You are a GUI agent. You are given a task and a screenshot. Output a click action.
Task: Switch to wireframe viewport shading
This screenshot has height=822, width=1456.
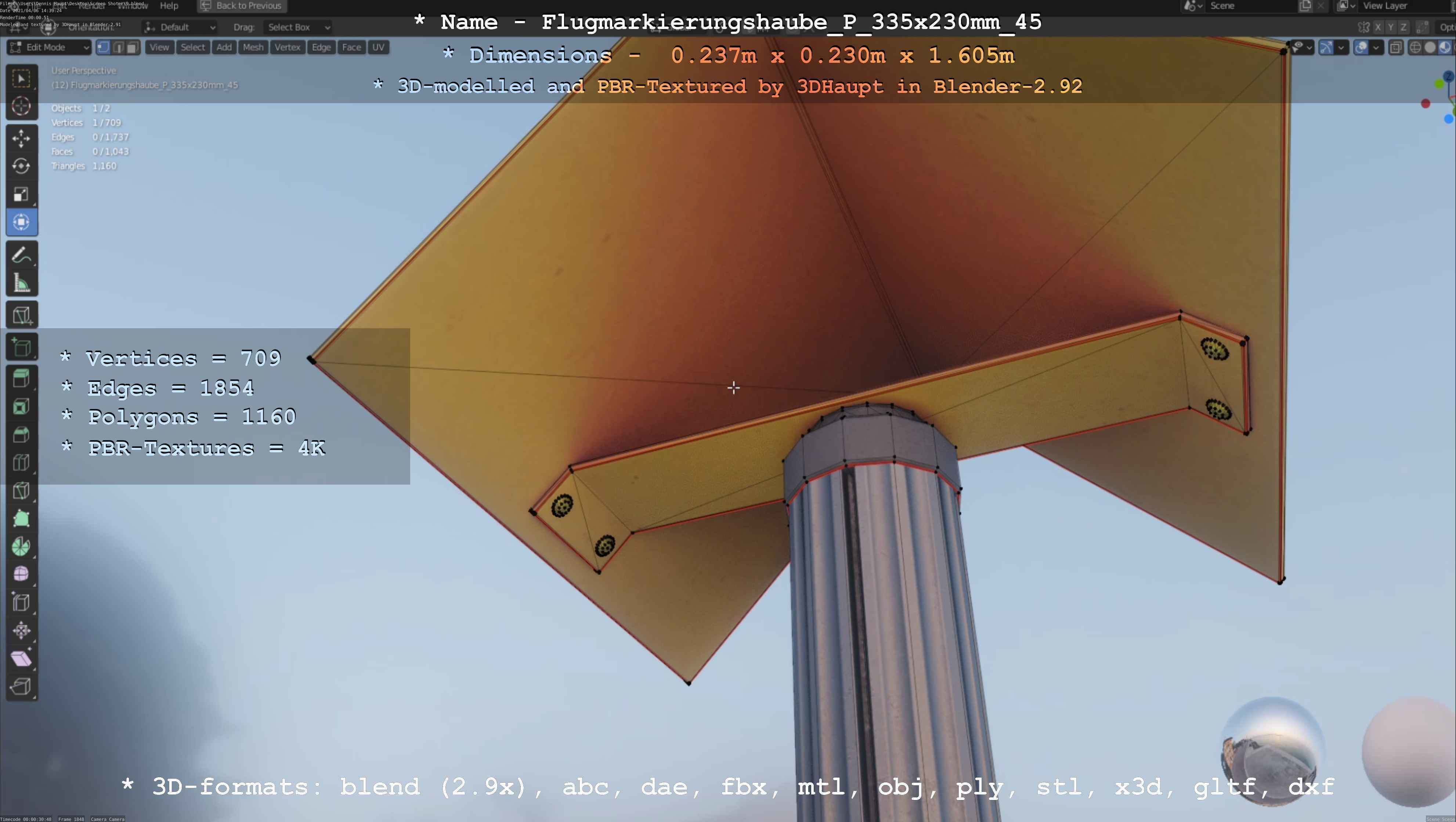pyautogui.click(x=1415, y=47)
